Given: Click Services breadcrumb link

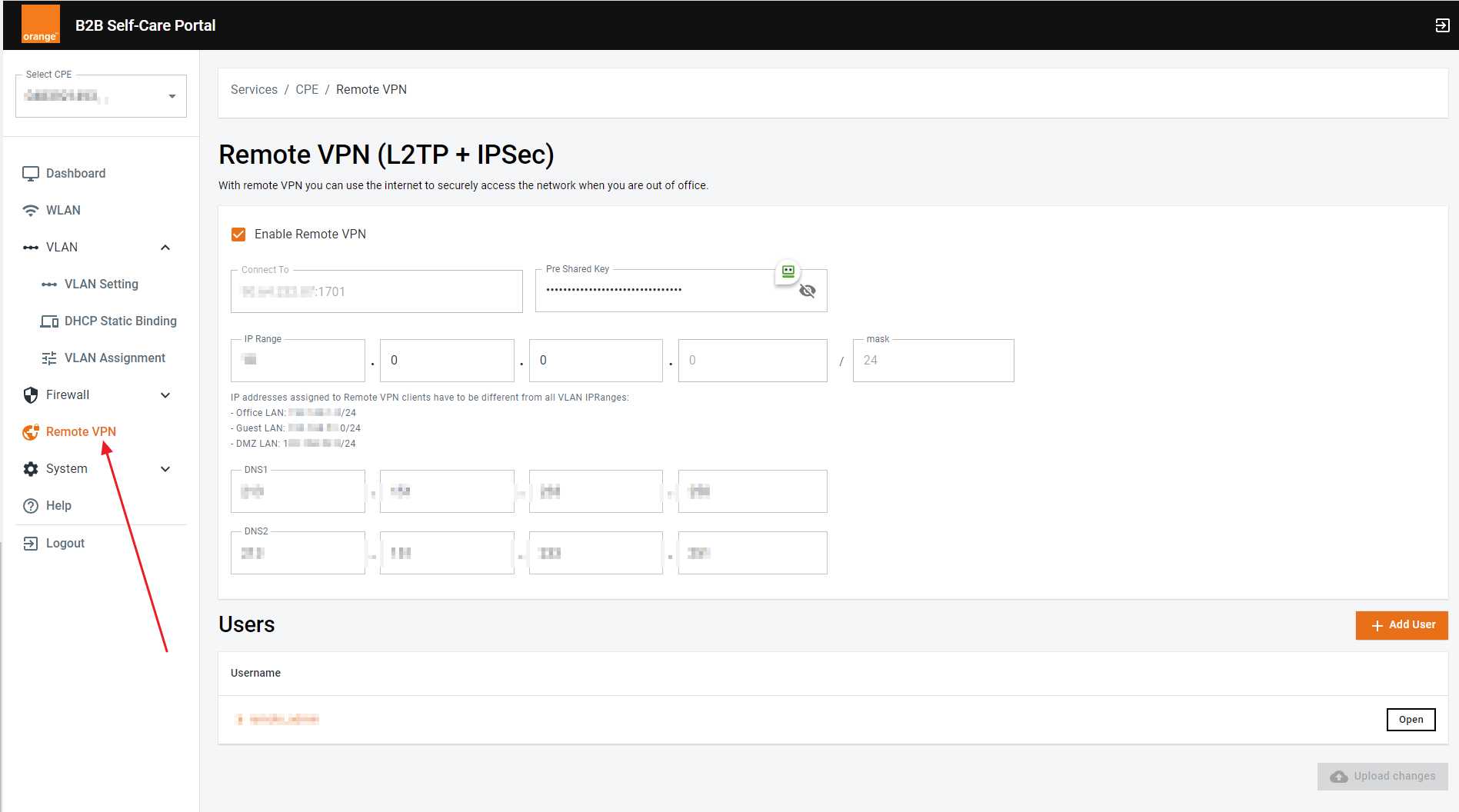Looking at the screenshot, I should click(x=254, y=90).
